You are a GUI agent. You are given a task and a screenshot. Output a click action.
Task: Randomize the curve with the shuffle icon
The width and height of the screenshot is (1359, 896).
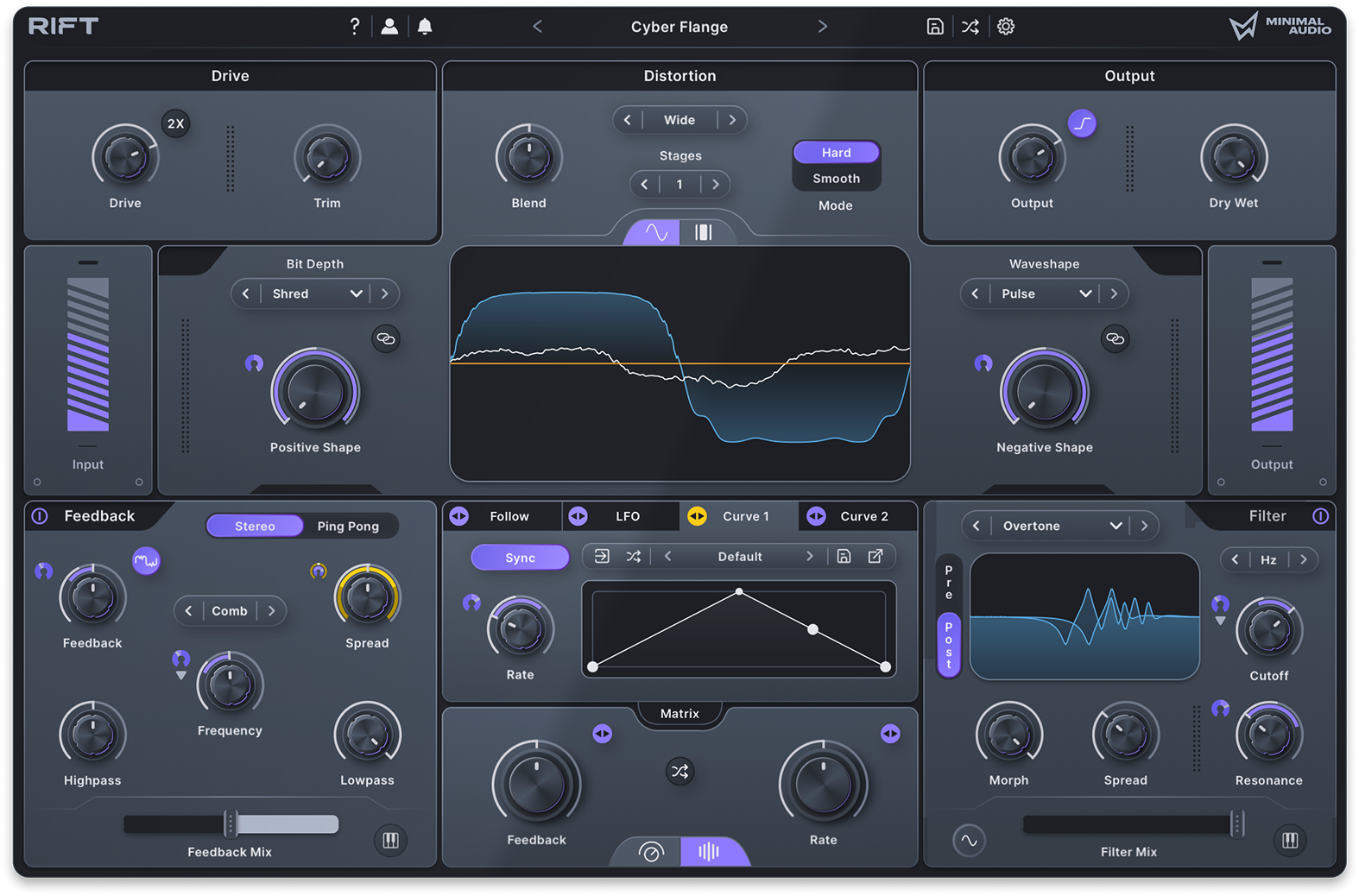pos(634,557)
